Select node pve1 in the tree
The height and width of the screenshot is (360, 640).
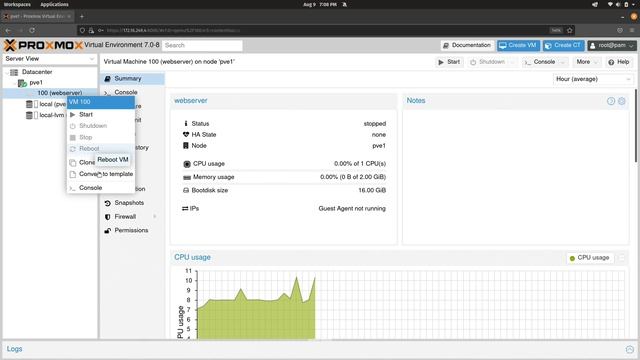point(36,83)
